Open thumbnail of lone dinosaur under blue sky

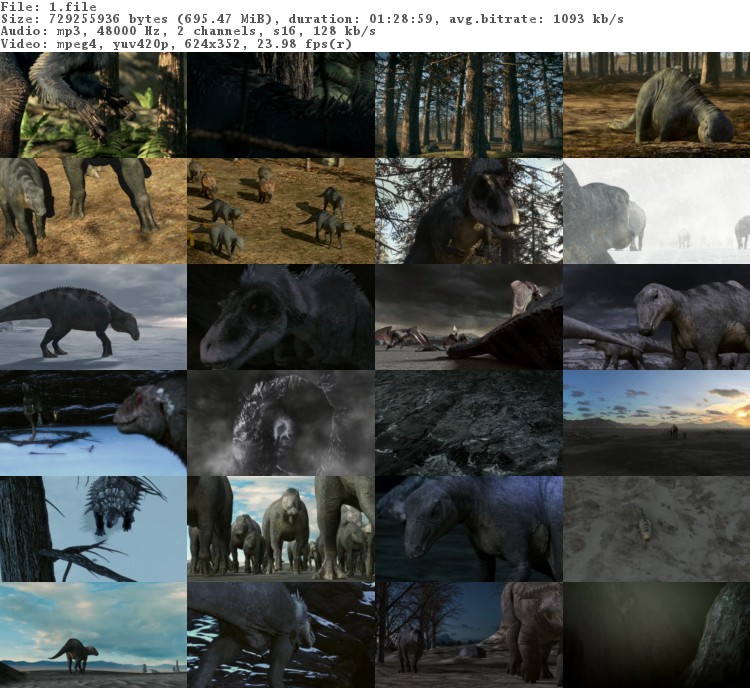[93, 635]
